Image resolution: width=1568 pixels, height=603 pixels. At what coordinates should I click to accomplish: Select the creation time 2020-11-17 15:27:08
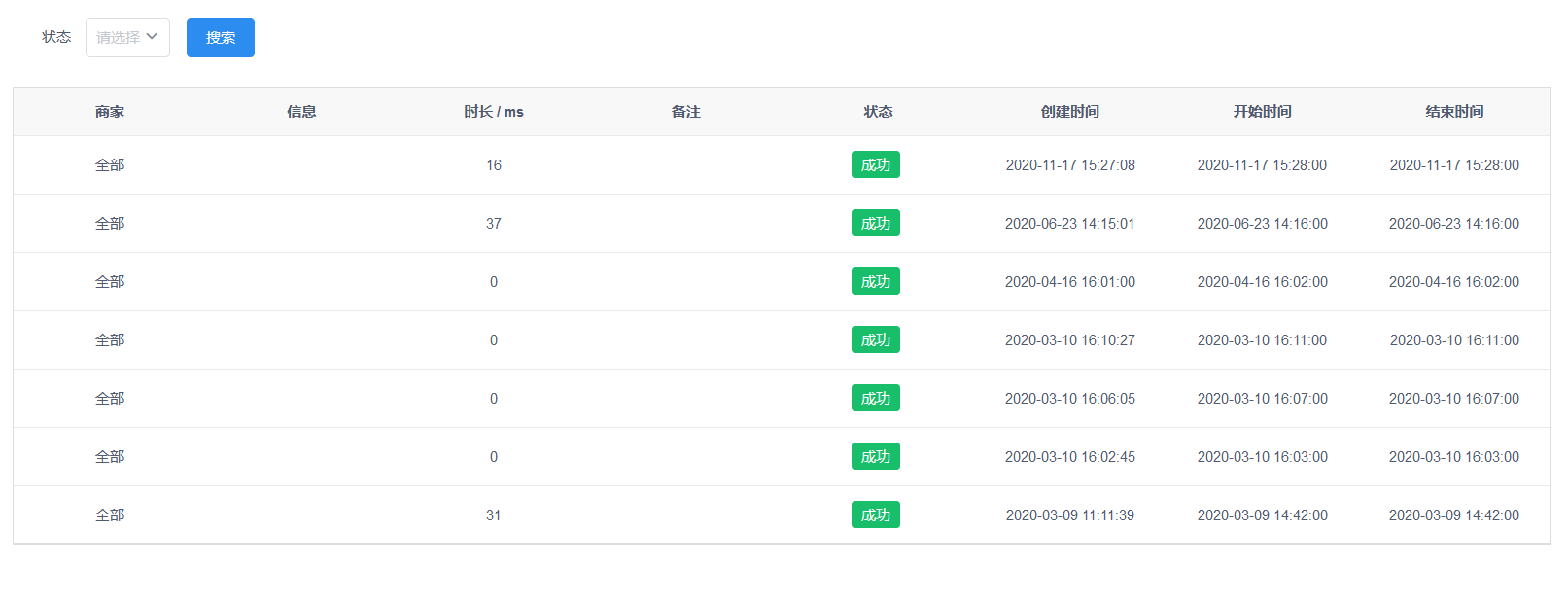[1070, 165]
